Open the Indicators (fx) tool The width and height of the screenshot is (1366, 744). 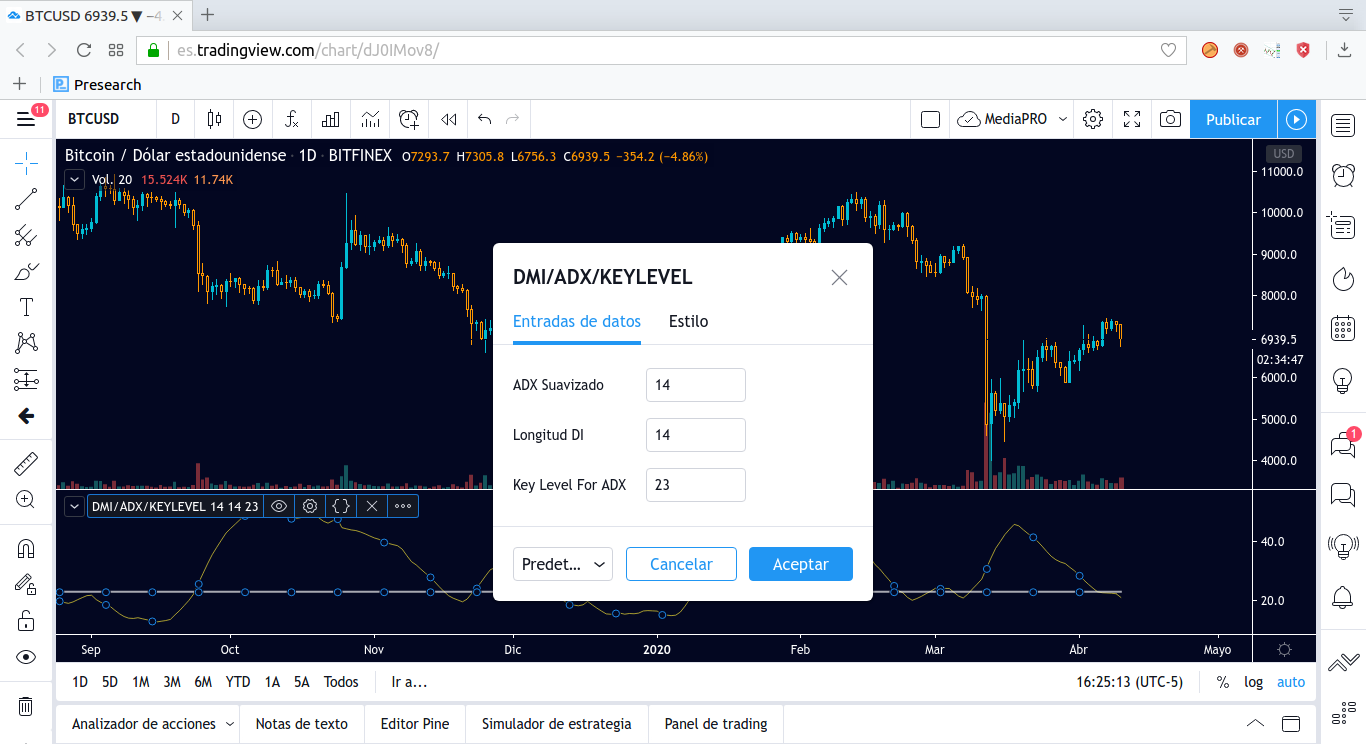point(291,119)
